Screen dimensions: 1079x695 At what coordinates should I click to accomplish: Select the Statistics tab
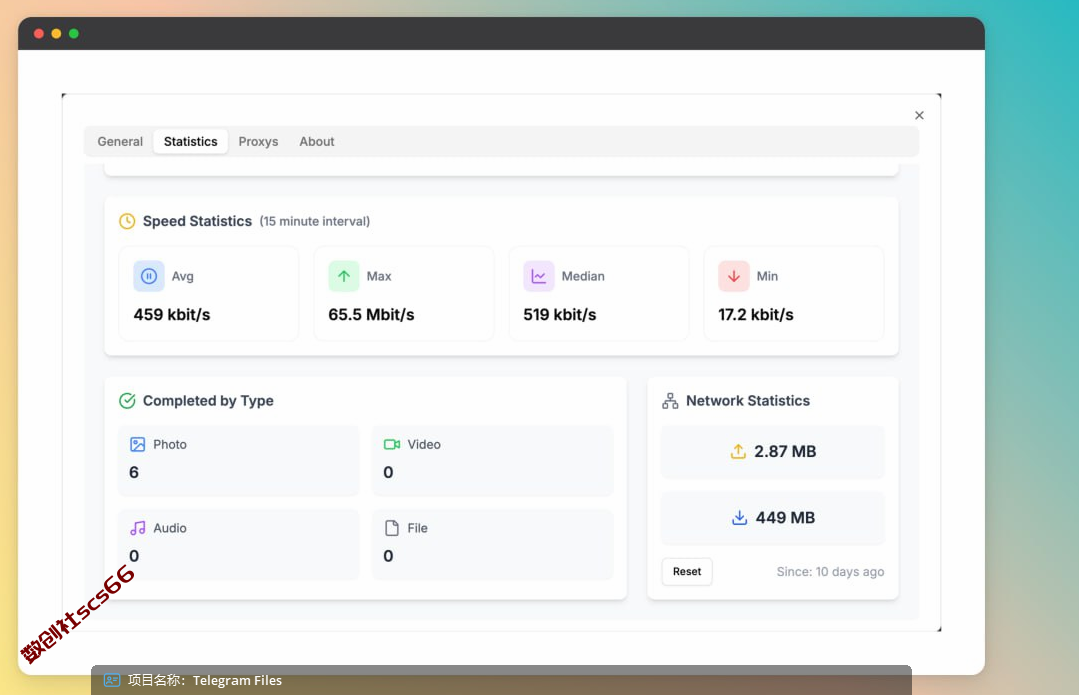click(191, 141)
